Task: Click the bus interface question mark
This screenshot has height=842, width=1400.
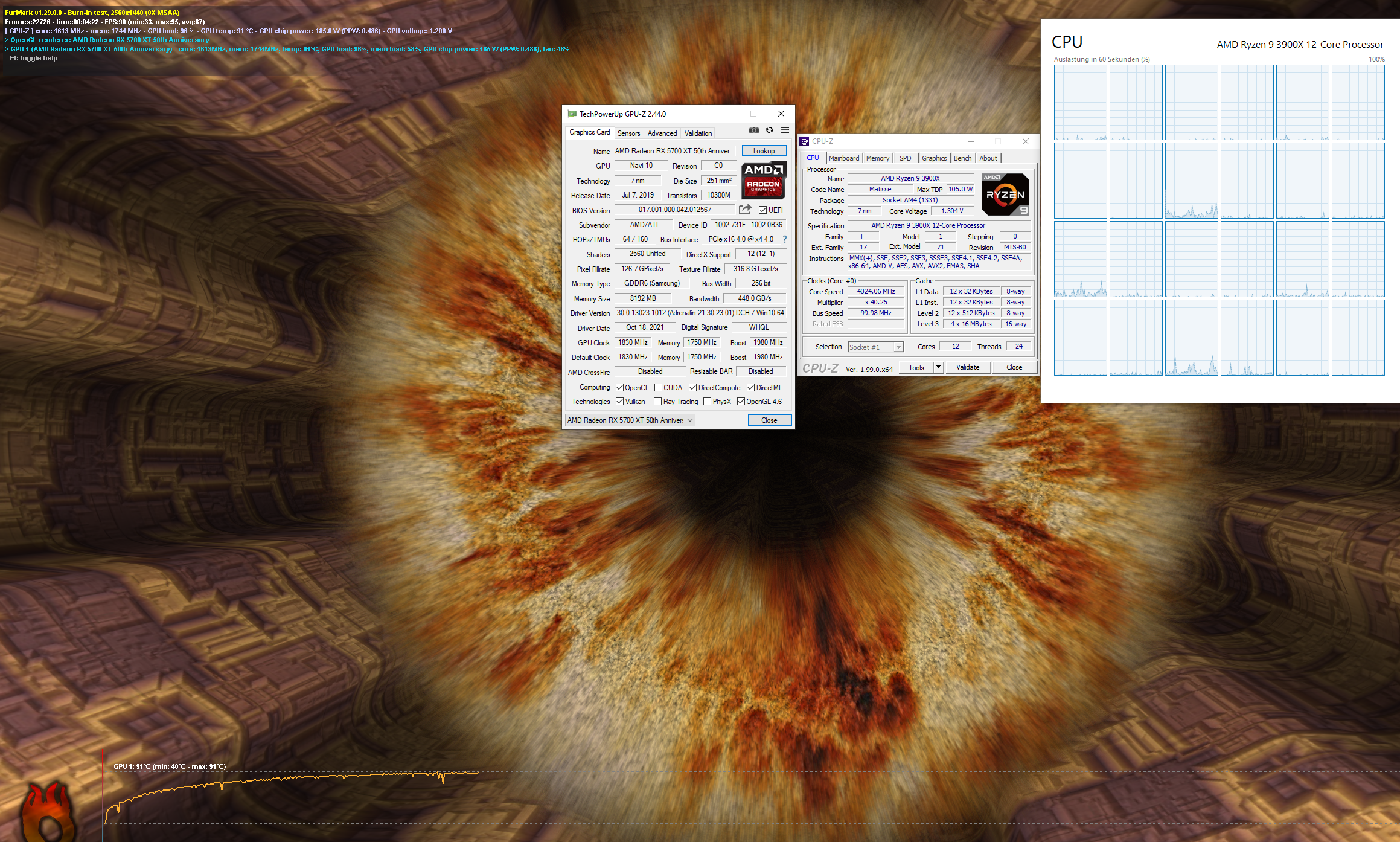Action: pyautogui.click(x=785, y=239)
